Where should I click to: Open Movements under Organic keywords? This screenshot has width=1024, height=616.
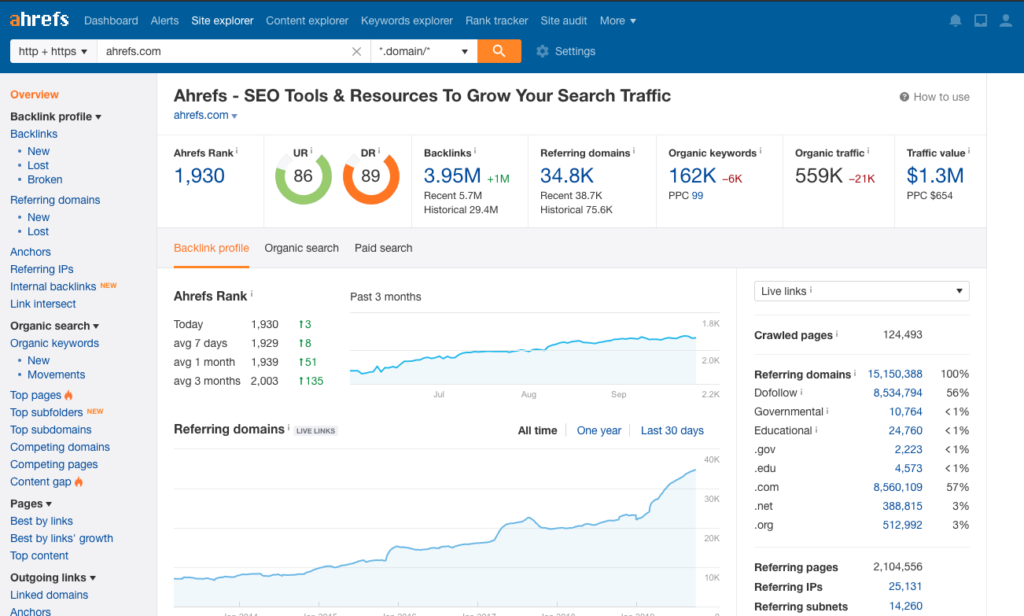[56, 375]
